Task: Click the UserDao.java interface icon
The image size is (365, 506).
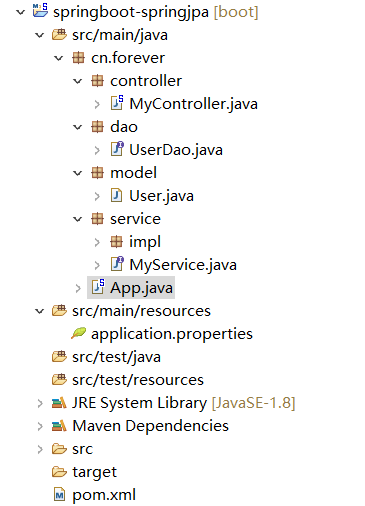Action: pos(117,149)
